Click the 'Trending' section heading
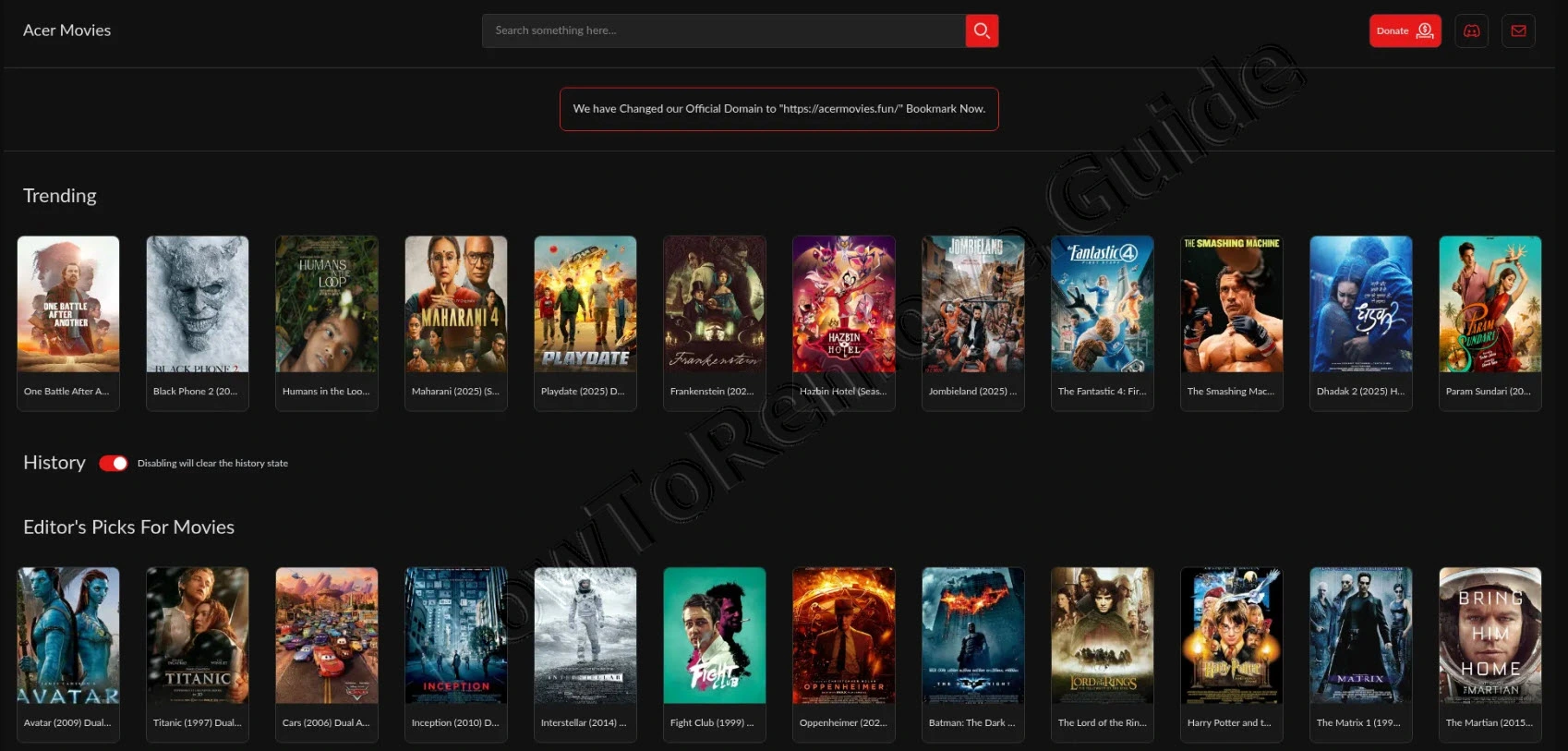This screenshot has height=751, width=1568. click(x=60, y=196)
